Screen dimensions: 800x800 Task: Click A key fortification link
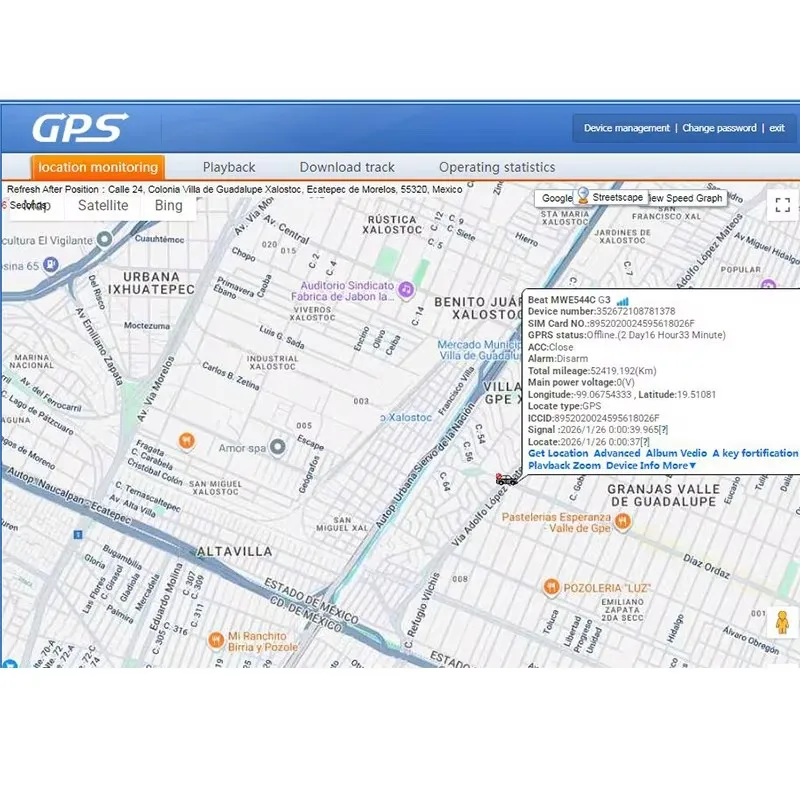[755, 453]
